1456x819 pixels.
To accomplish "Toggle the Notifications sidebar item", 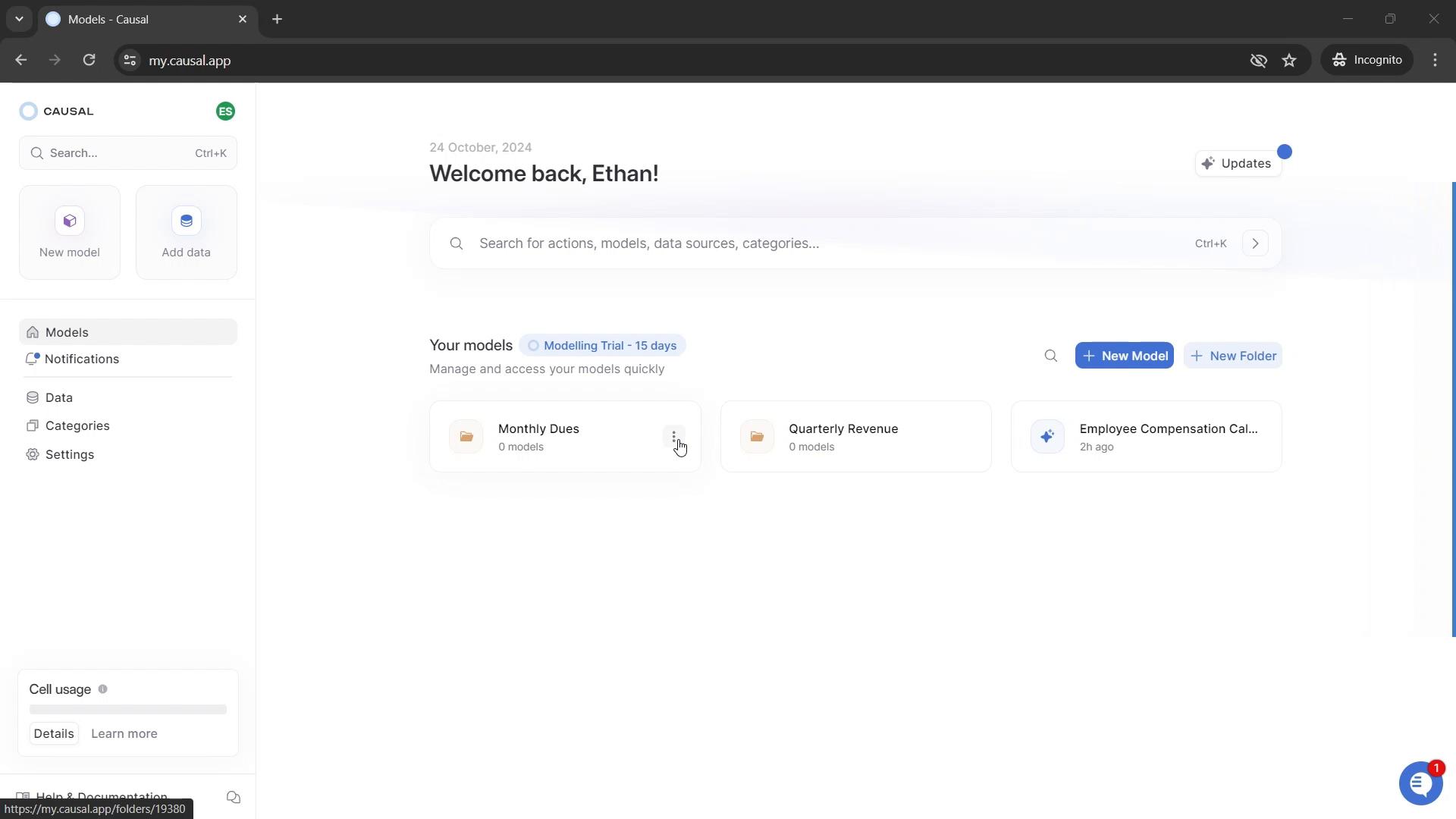I will 82,359.
